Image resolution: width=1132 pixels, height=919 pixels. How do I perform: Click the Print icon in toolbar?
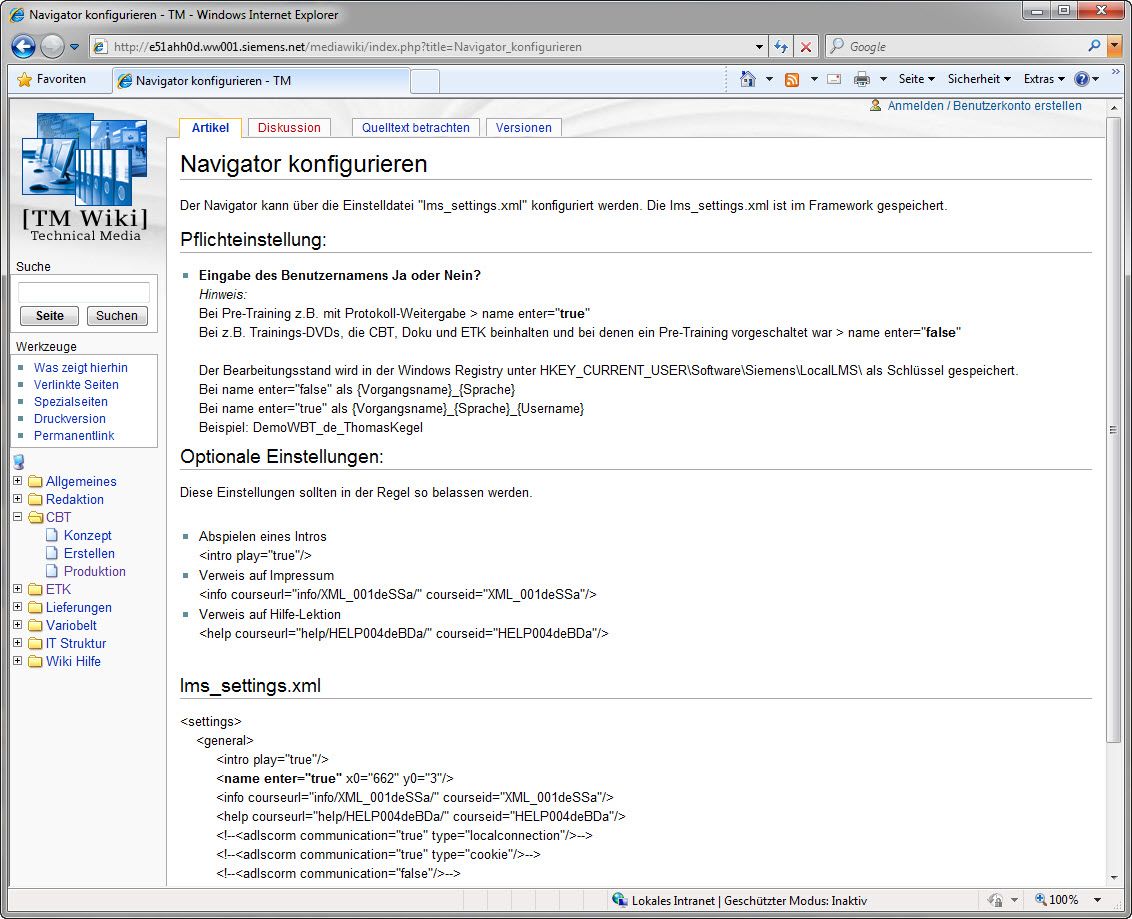coord(861,79)
